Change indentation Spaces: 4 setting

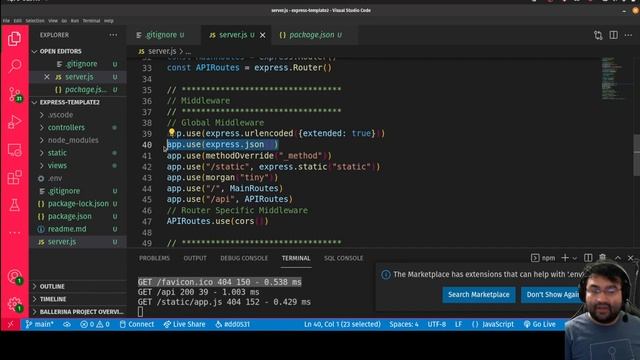pos(404,324)
